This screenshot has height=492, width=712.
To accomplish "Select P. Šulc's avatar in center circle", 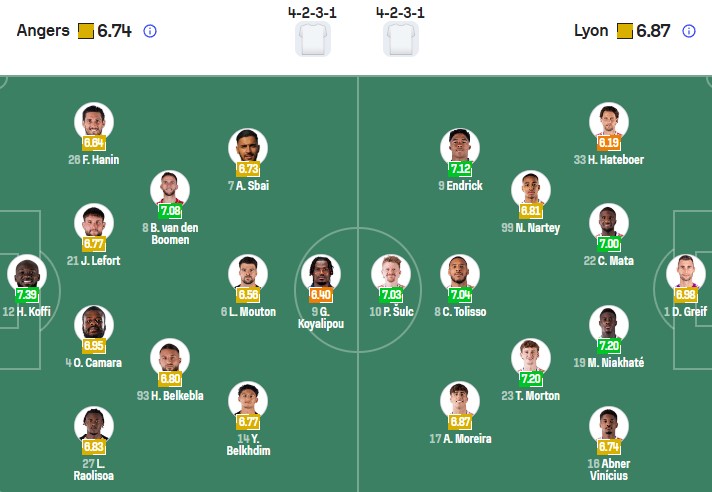I will [390, 272].
